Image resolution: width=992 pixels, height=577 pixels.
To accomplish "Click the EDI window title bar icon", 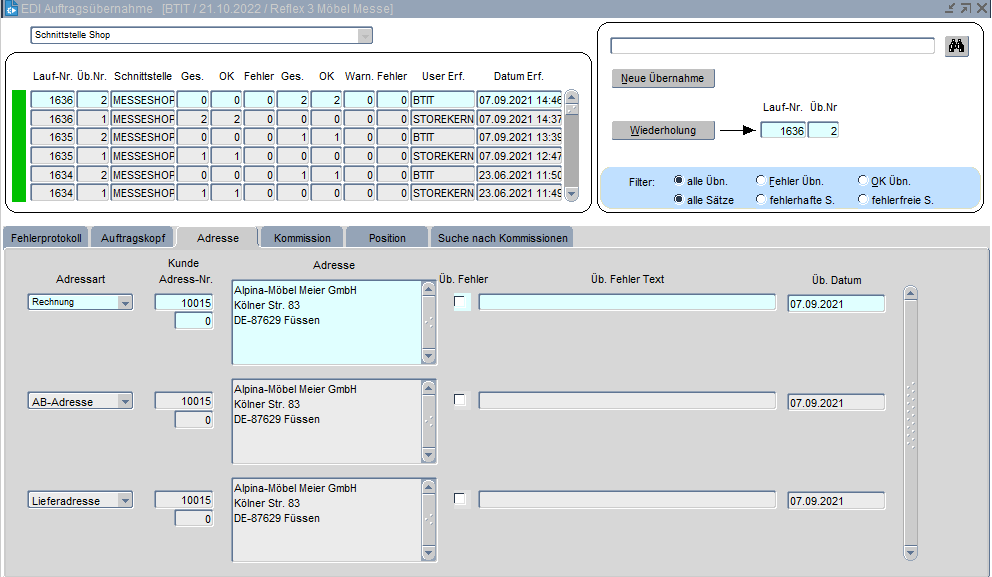I will [11, 8].
